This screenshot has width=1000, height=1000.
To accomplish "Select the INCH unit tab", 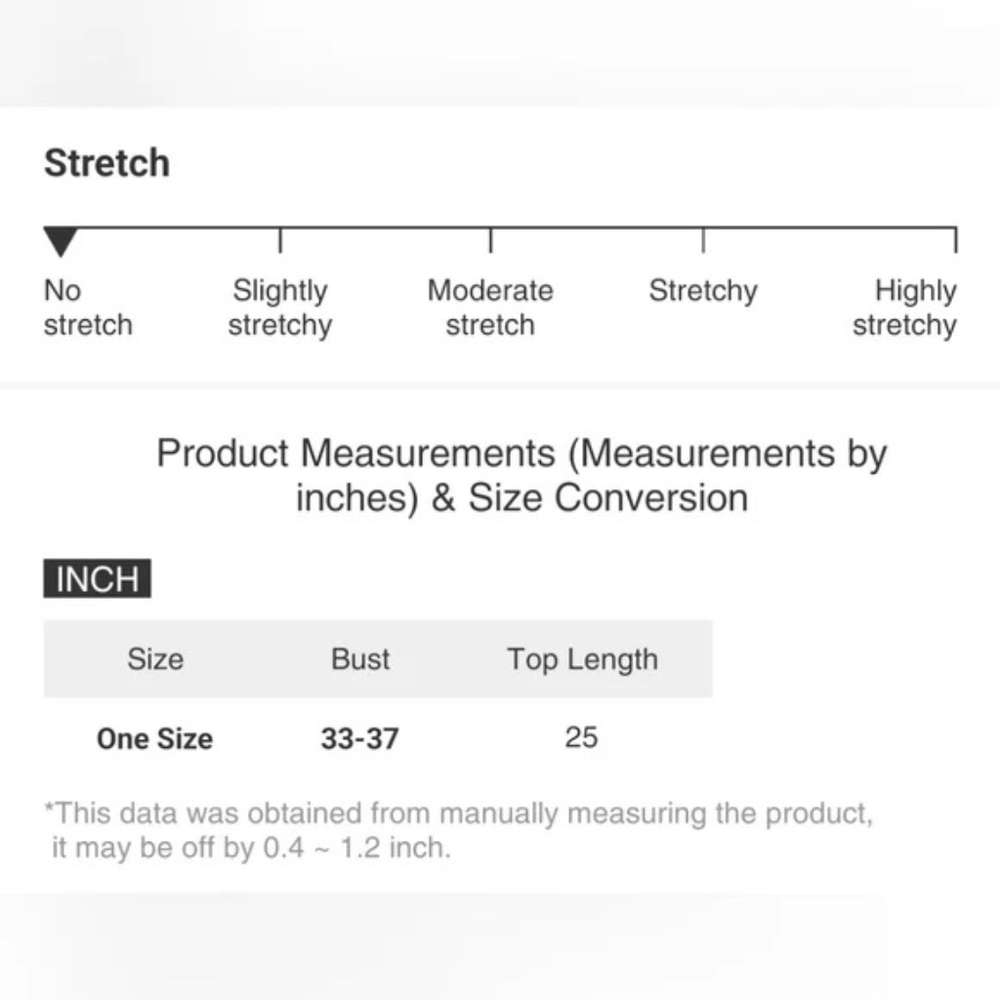I will (97, 578).
